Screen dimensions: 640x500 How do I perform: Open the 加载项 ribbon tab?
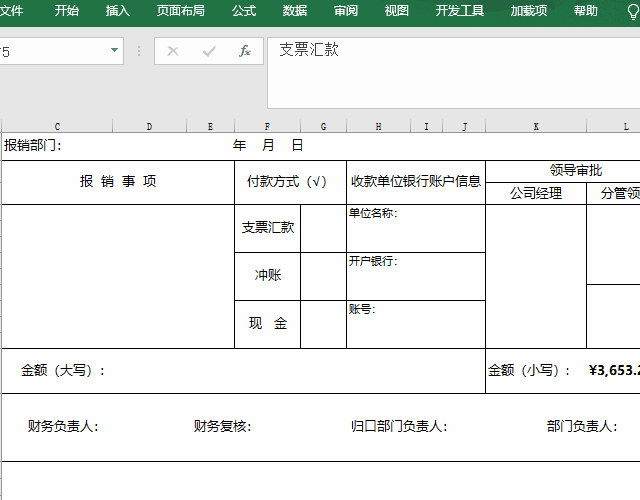[529, 10]
